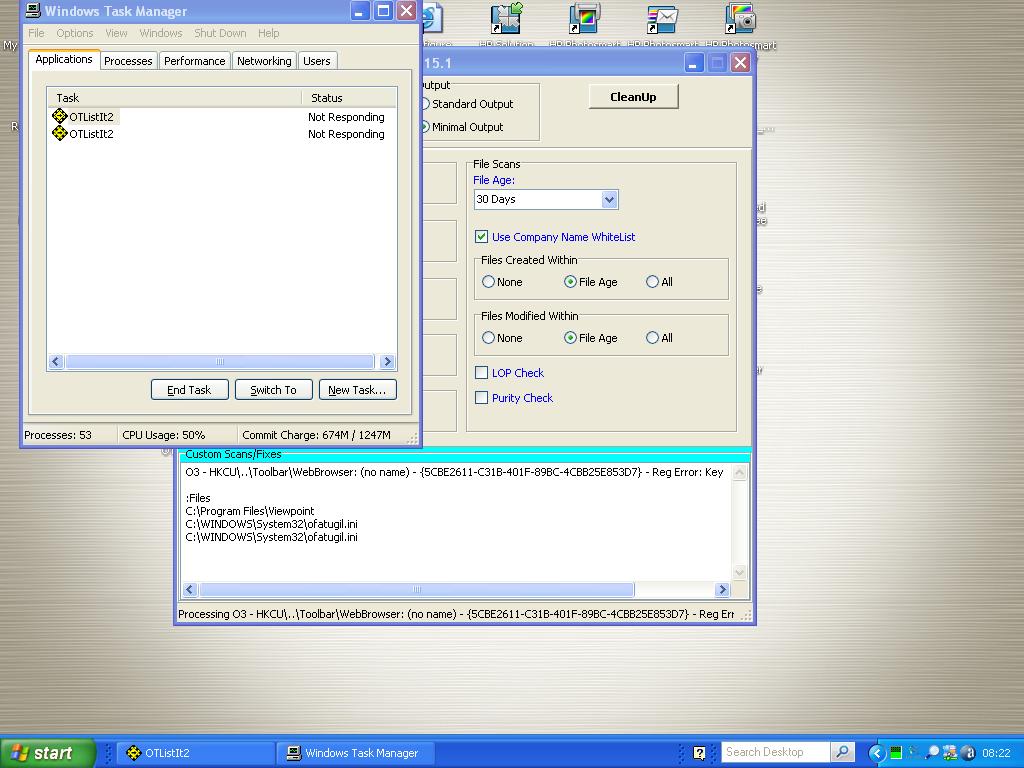Viewport: 1024px width, 768px height.
Task: Click the green CPU meter tray icon
Action: 896,753
